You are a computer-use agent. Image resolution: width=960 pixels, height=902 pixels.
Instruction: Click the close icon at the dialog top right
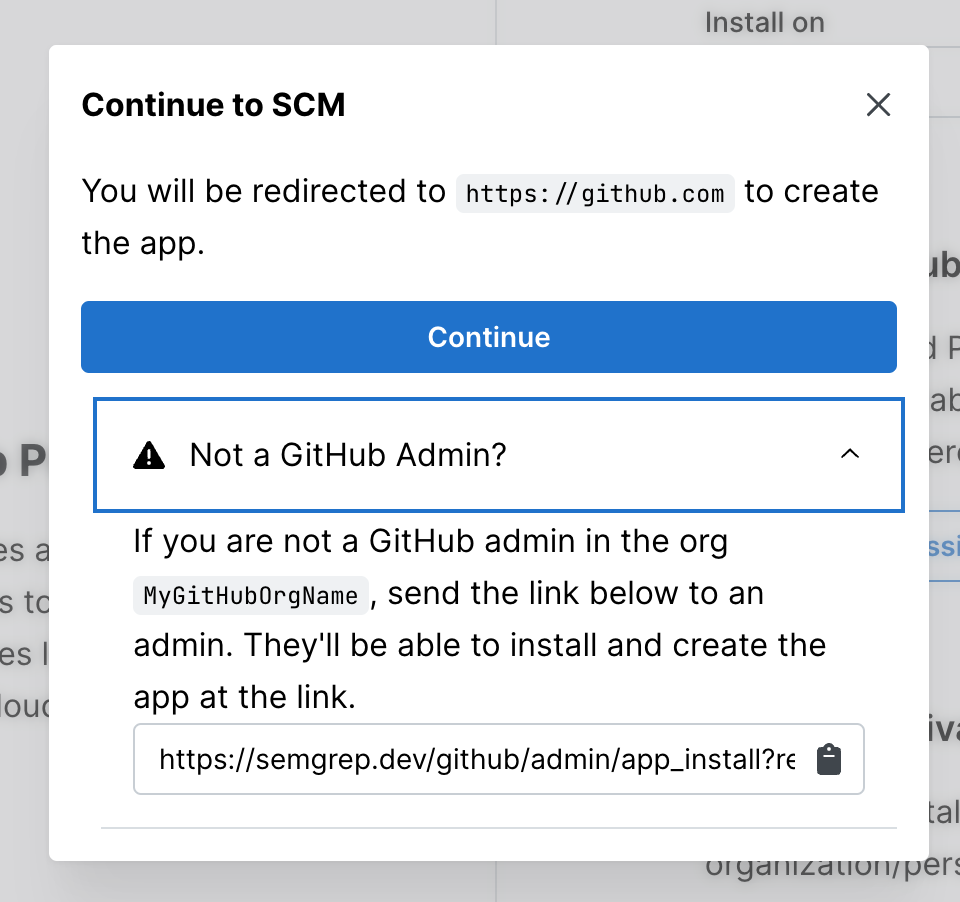878,104
